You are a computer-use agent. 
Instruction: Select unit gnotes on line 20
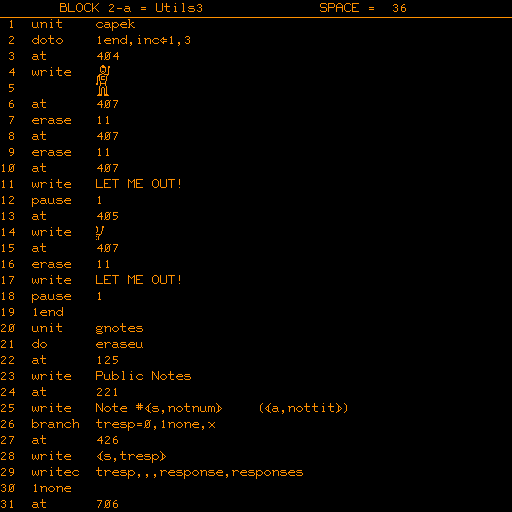tap(87, 329)
